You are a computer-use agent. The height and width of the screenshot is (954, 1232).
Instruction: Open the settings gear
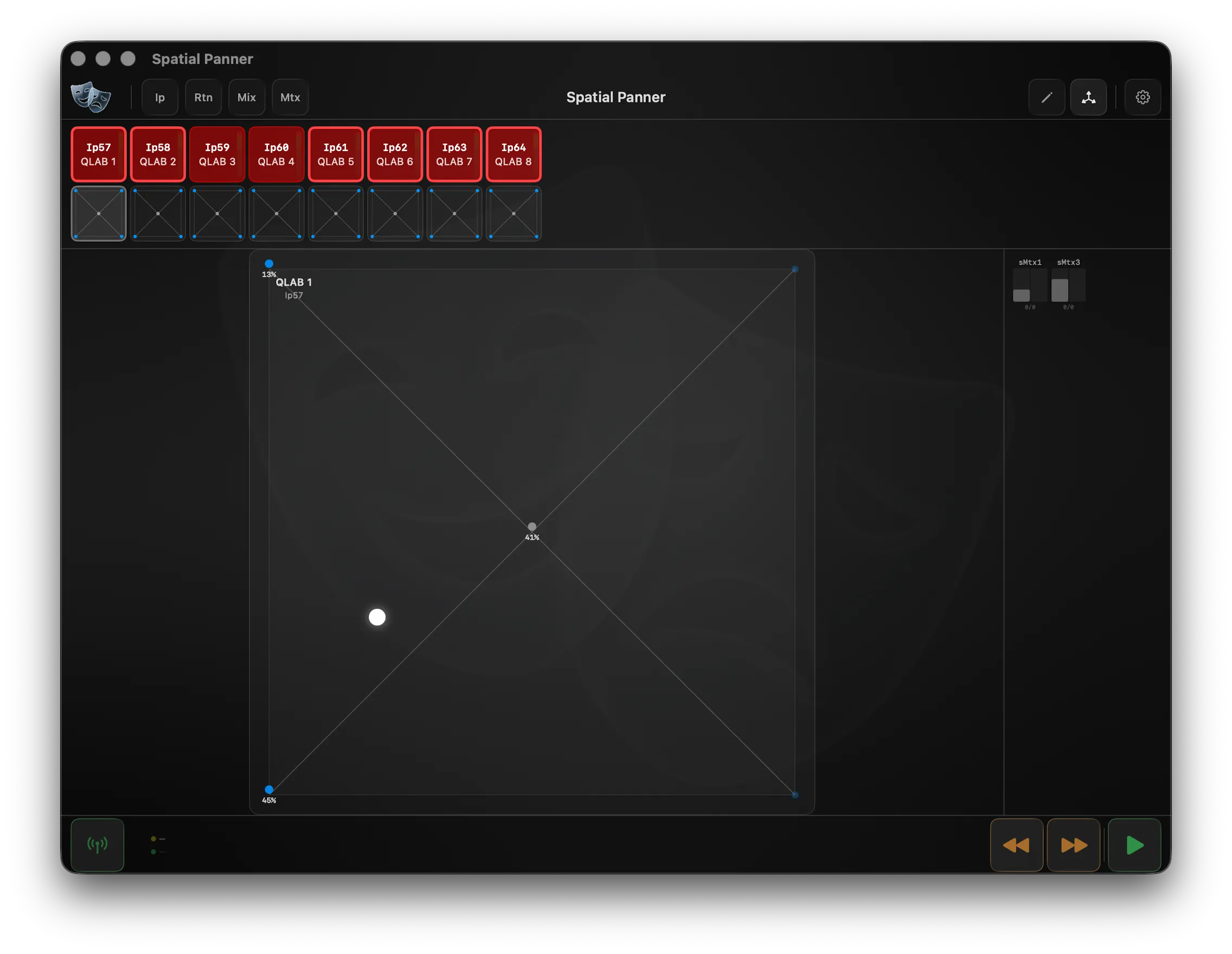(x=1143, y=97)
